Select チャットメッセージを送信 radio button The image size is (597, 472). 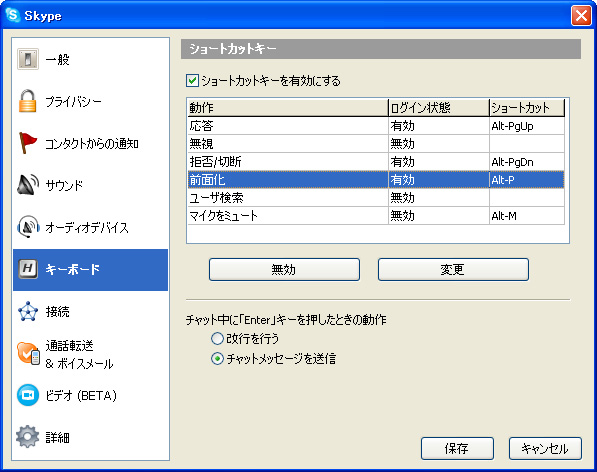click(217, 359)
